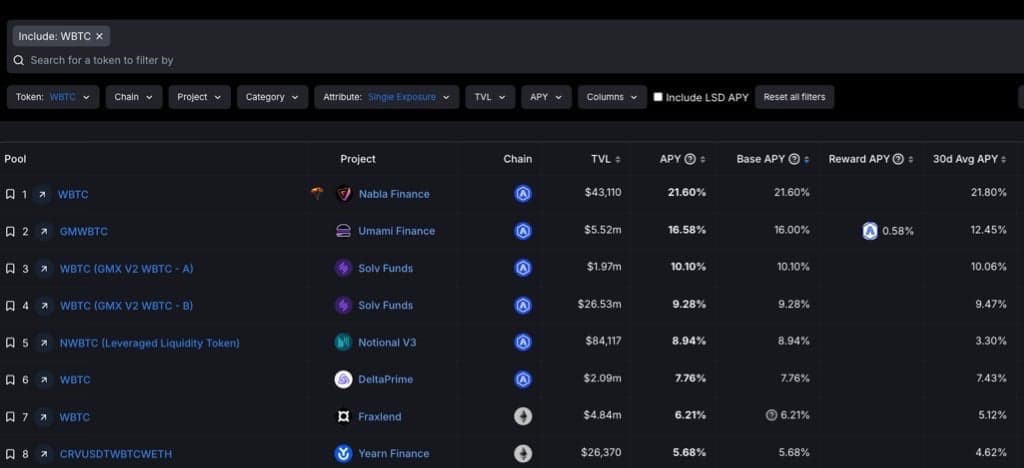Open external link arrow for GMWBTC pool

coord(43,231)
